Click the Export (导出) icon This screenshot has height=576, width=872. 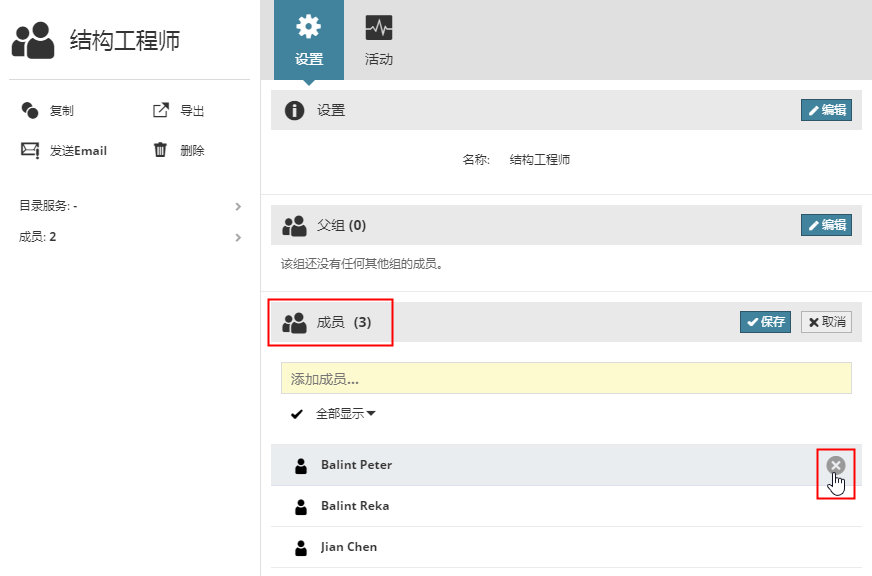[x=160, y=111]
